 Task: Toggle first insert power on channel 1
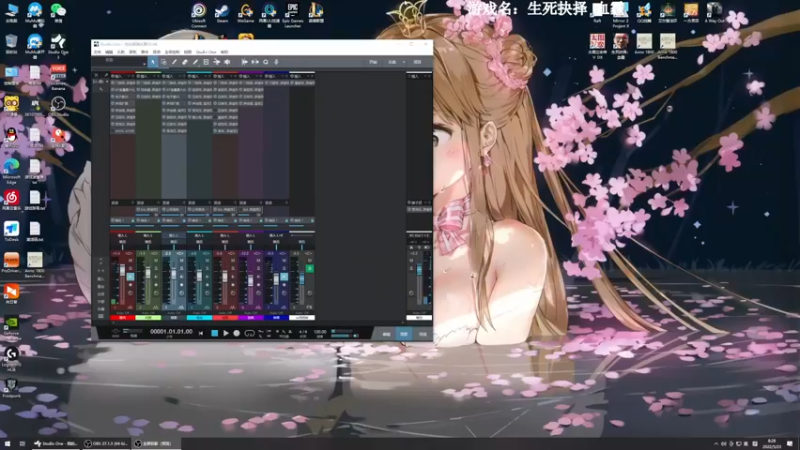coord(113,83)
